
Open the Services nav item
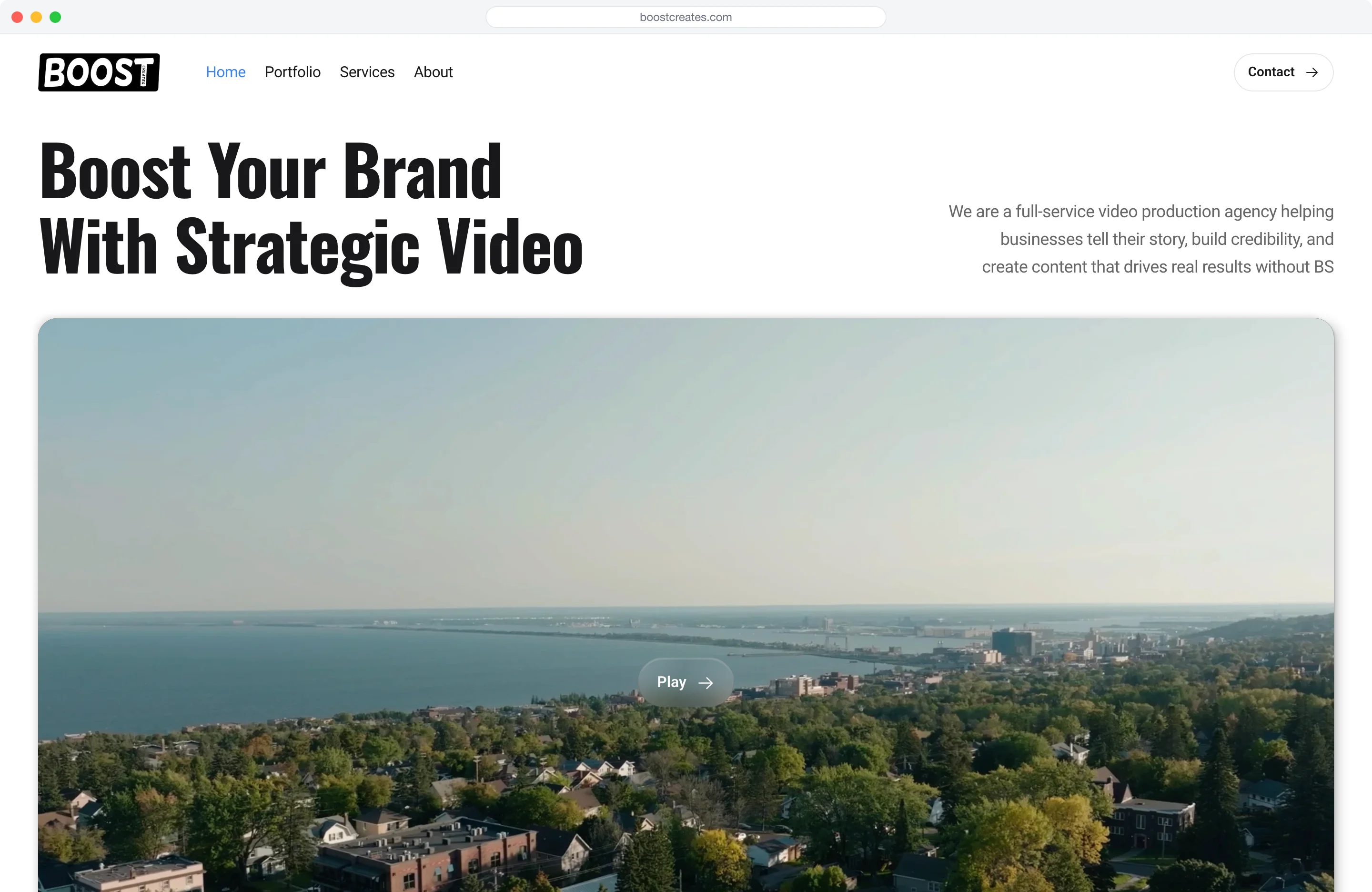pos(367,72)
